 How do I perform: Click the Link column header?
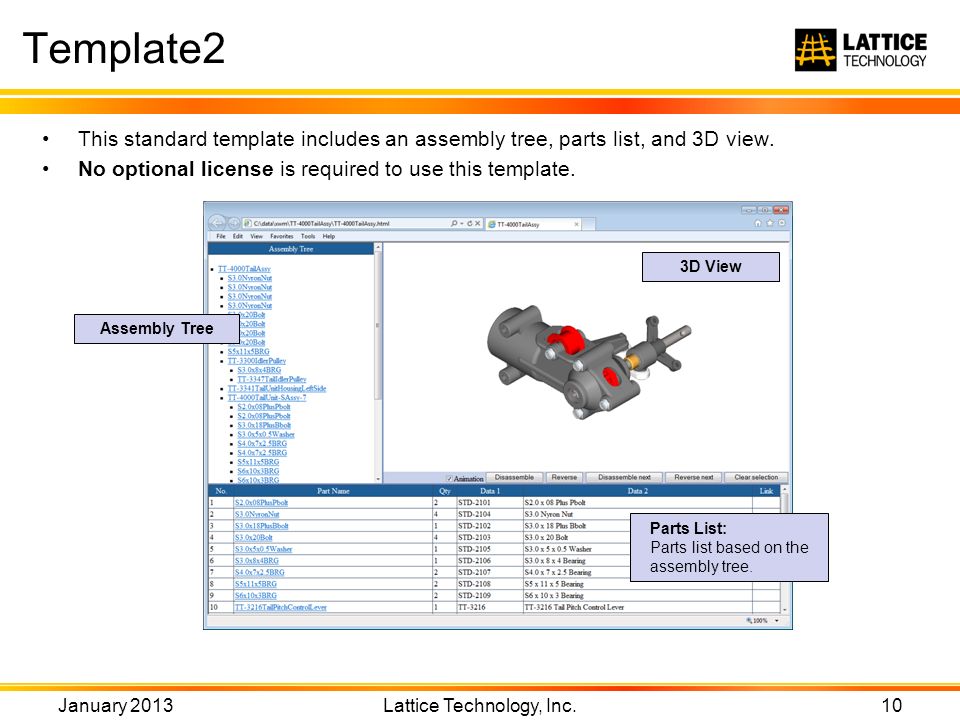[x=766, y=491]
